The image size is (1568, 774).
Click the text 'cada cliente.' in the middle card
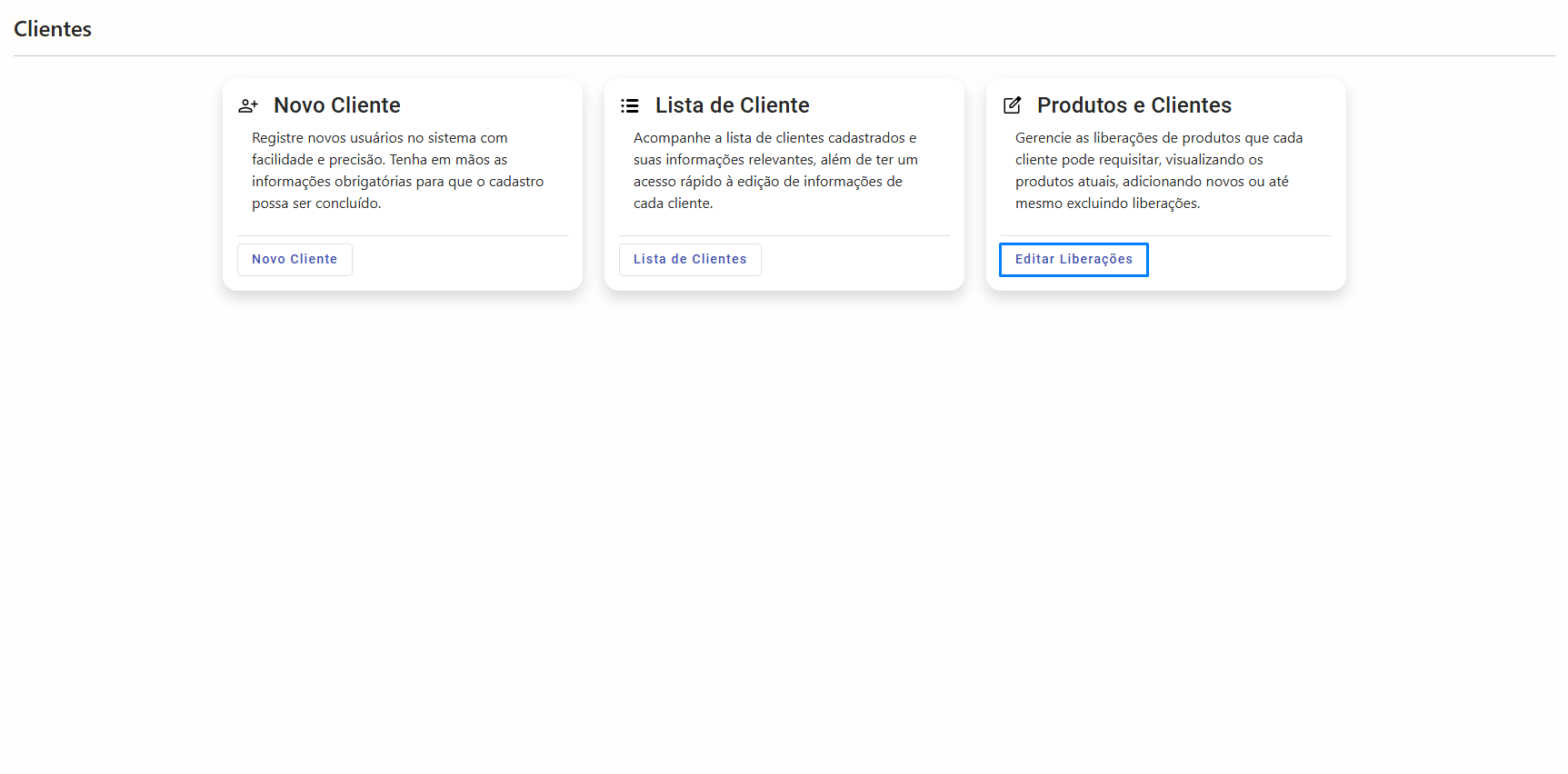click(673, 203)
